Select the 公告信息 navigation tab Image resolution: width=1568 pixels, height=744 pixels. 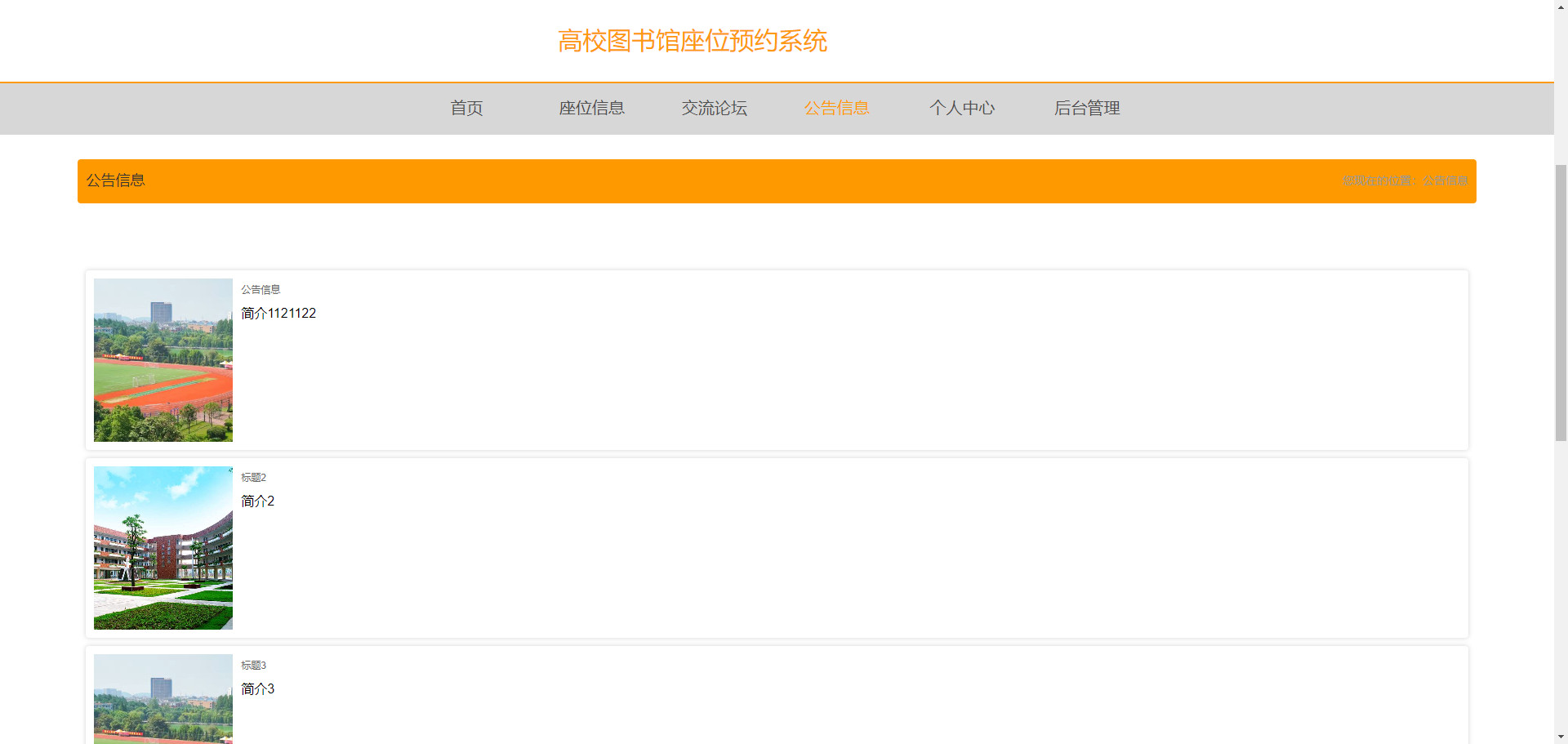[x=836, y=108]
